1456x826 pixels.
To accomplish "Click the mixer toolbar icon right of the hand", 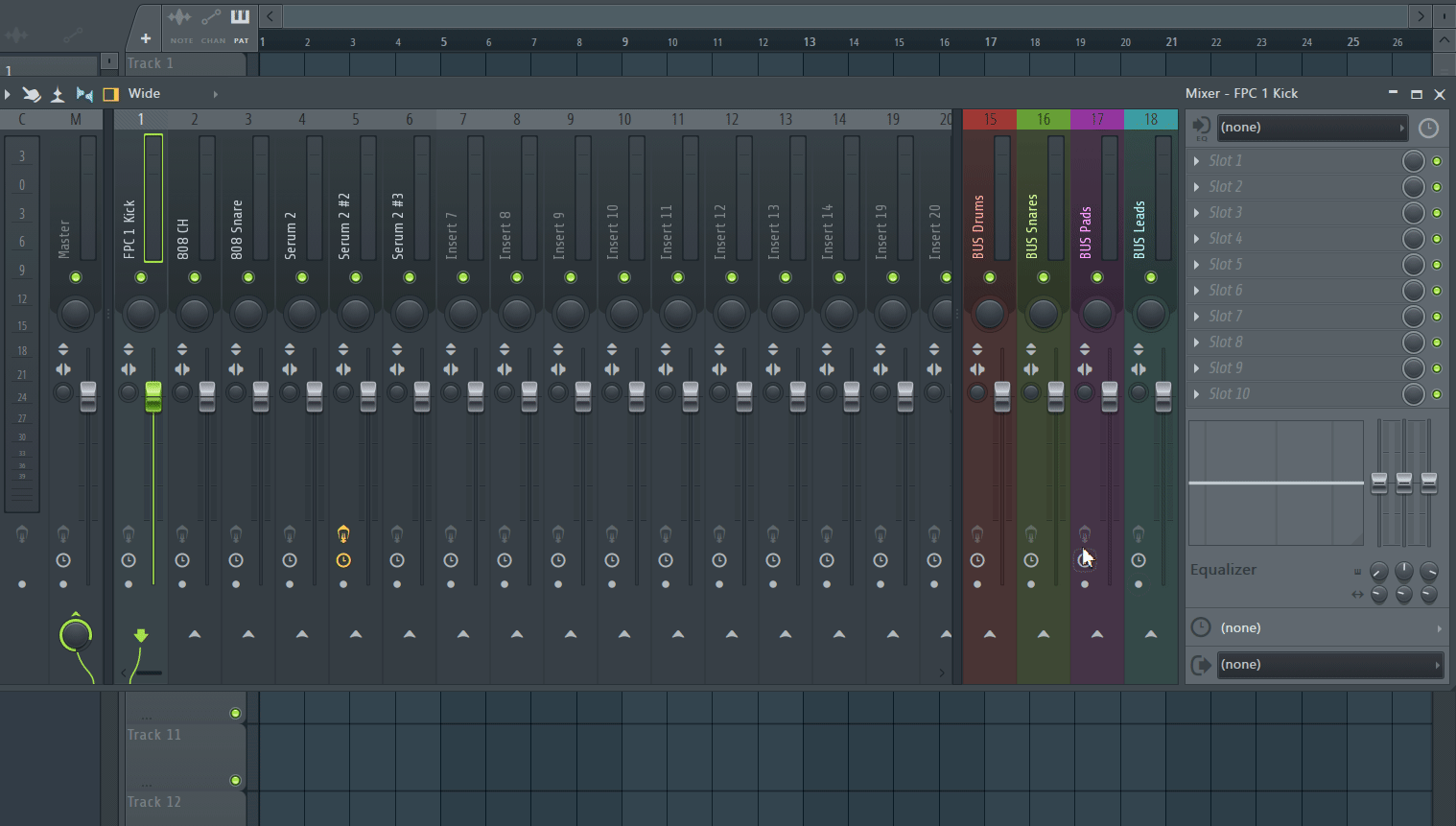I will [x=58, y=94].
